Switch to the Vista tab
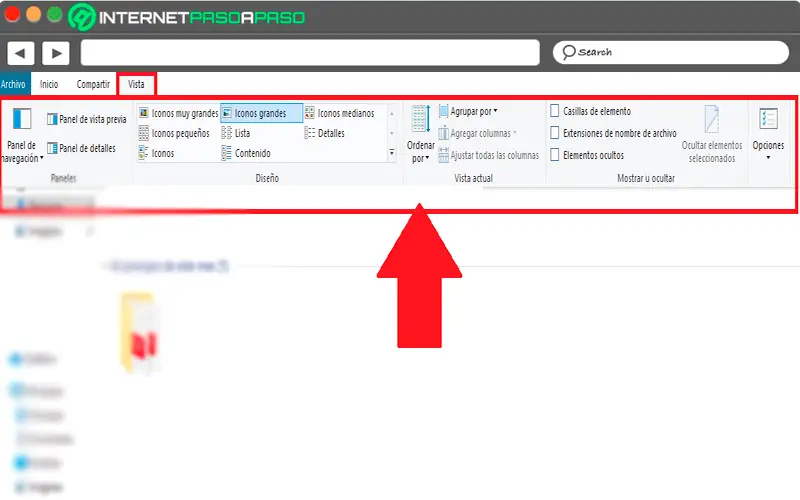 pyautogui.click(x=136, y=84)
